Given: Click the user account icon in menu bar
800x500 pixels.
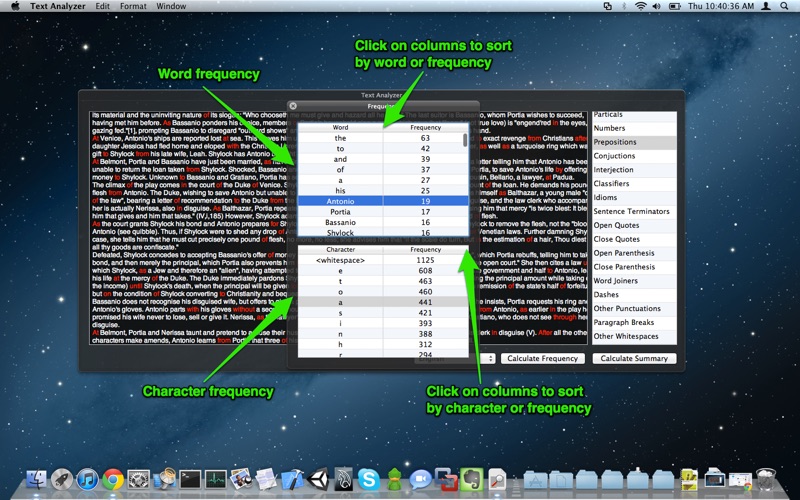Looking at the screenshot, I should tap(766, 6).
